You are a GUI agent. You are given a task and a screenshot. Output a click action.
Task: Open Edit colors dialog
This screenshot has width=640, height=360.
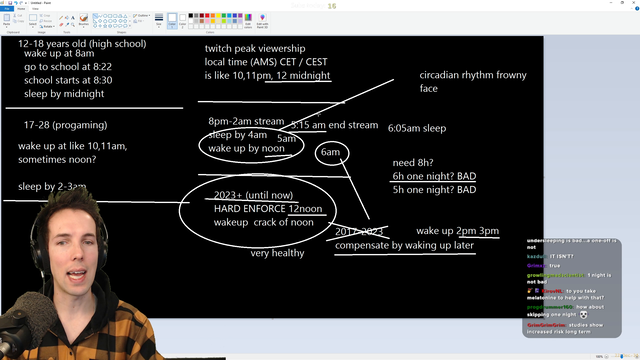point(248,21)
